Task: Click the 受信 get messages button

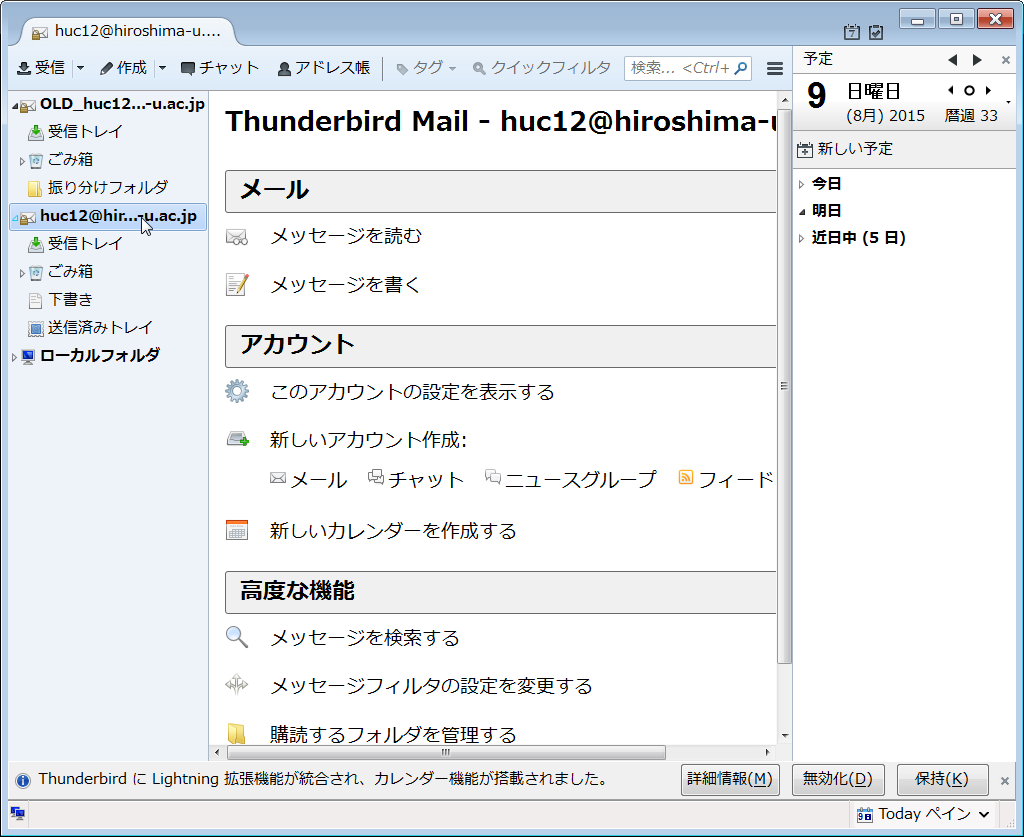Action: point(41,68)
